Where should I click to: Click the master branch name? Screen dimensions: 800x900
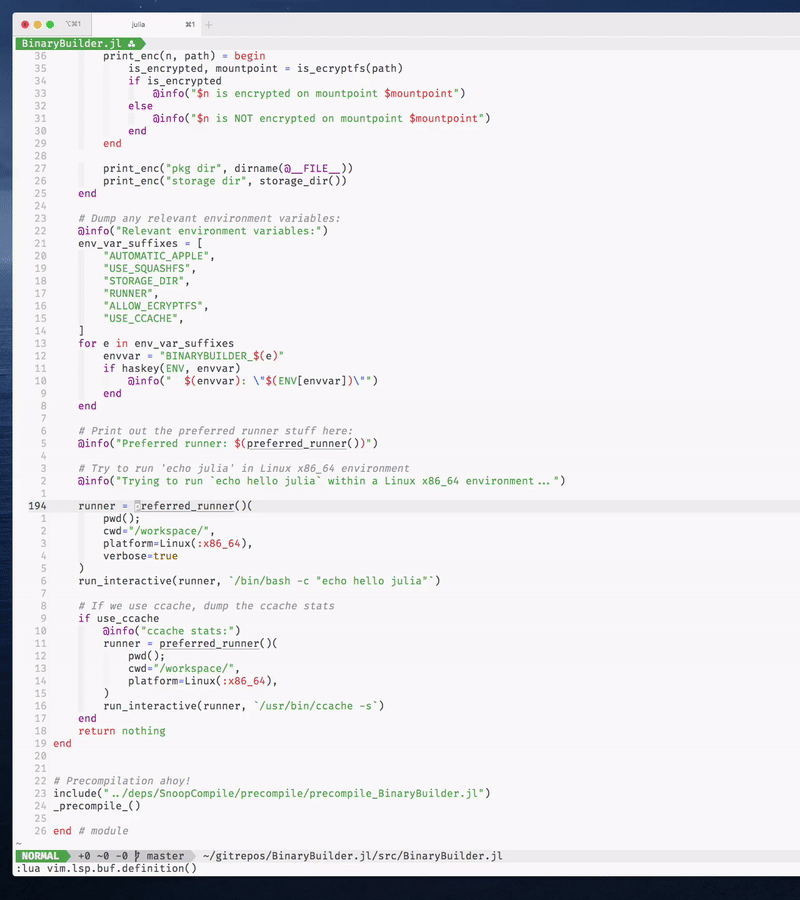pyautogui.click(x=166, y=856)
